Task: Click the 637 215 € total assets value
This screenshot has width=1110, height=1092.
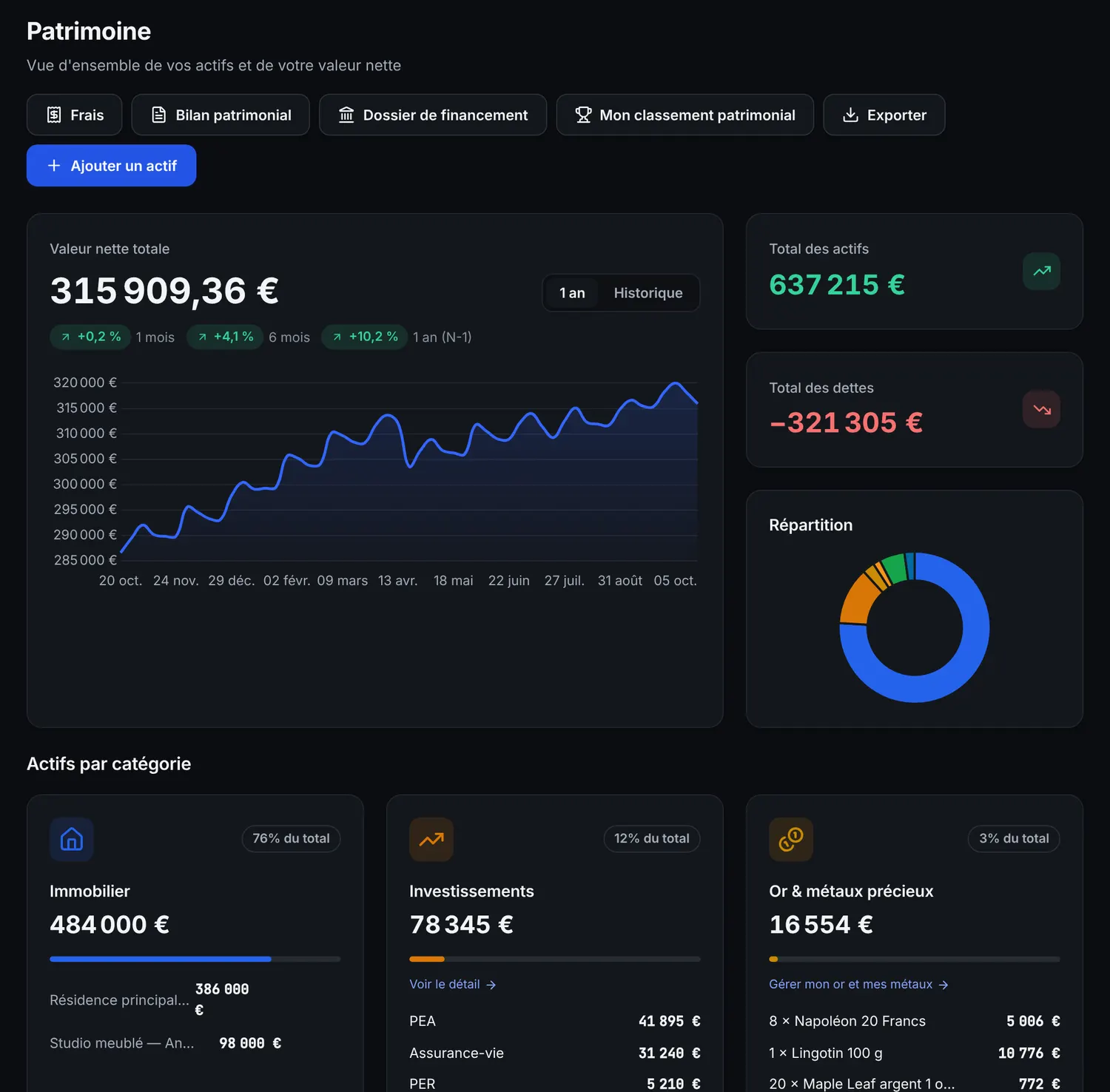Action: [837, 285]
